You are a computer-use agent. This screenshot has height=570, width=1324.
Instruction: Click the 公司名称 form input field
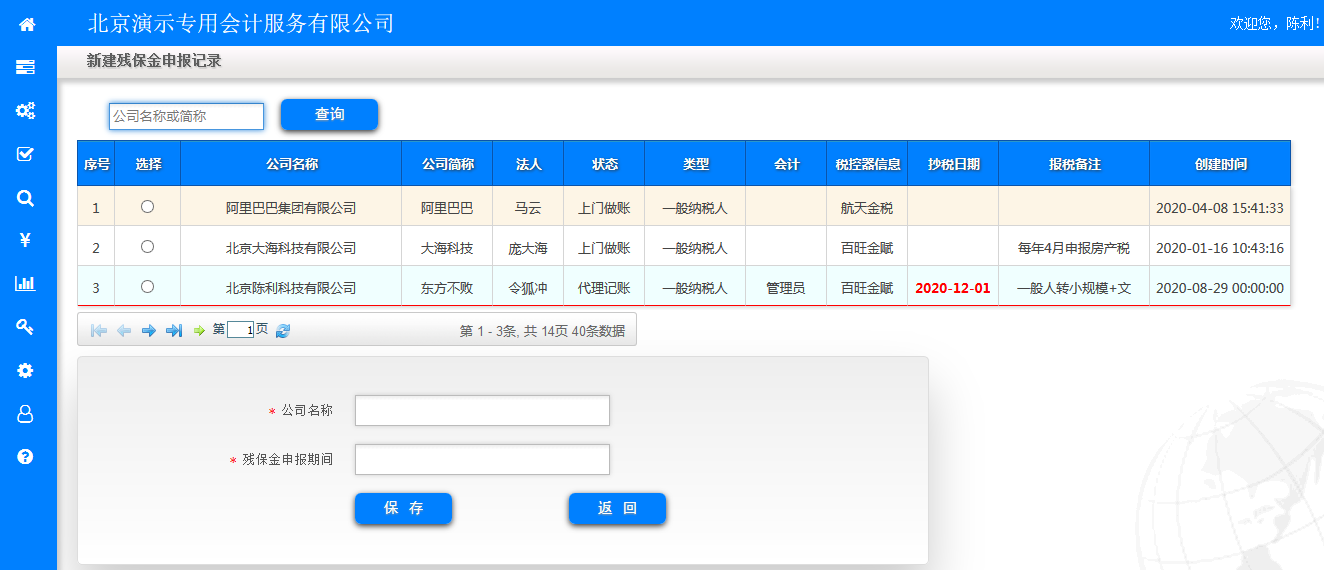pyautogui.click(x=482, y=410)
